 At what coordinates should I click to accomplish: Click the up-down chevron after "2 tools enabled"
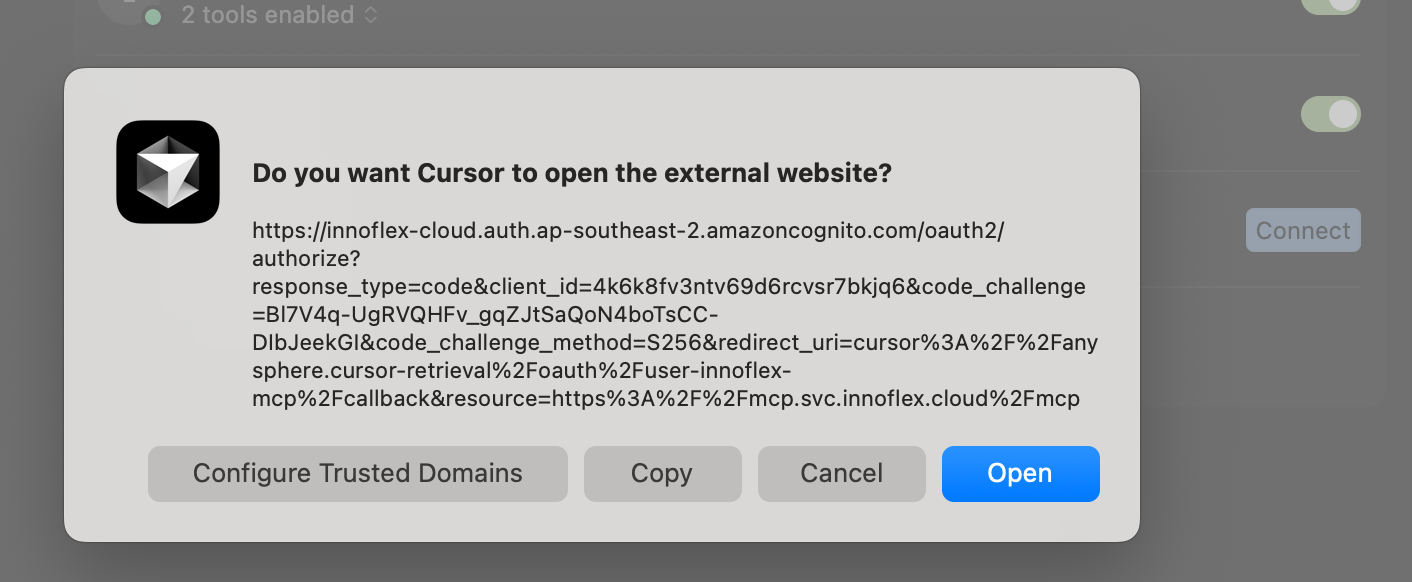click(371, 15)
